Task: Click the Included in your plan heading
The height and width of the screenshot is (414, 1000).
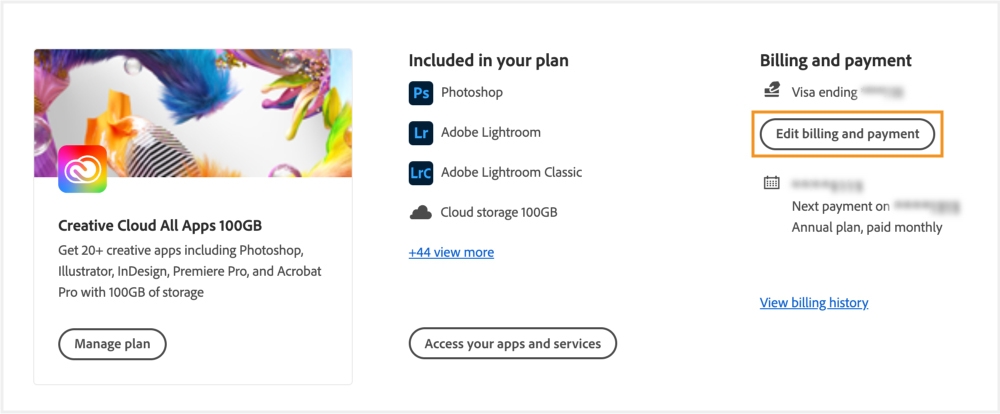Action: click(488, 61)
